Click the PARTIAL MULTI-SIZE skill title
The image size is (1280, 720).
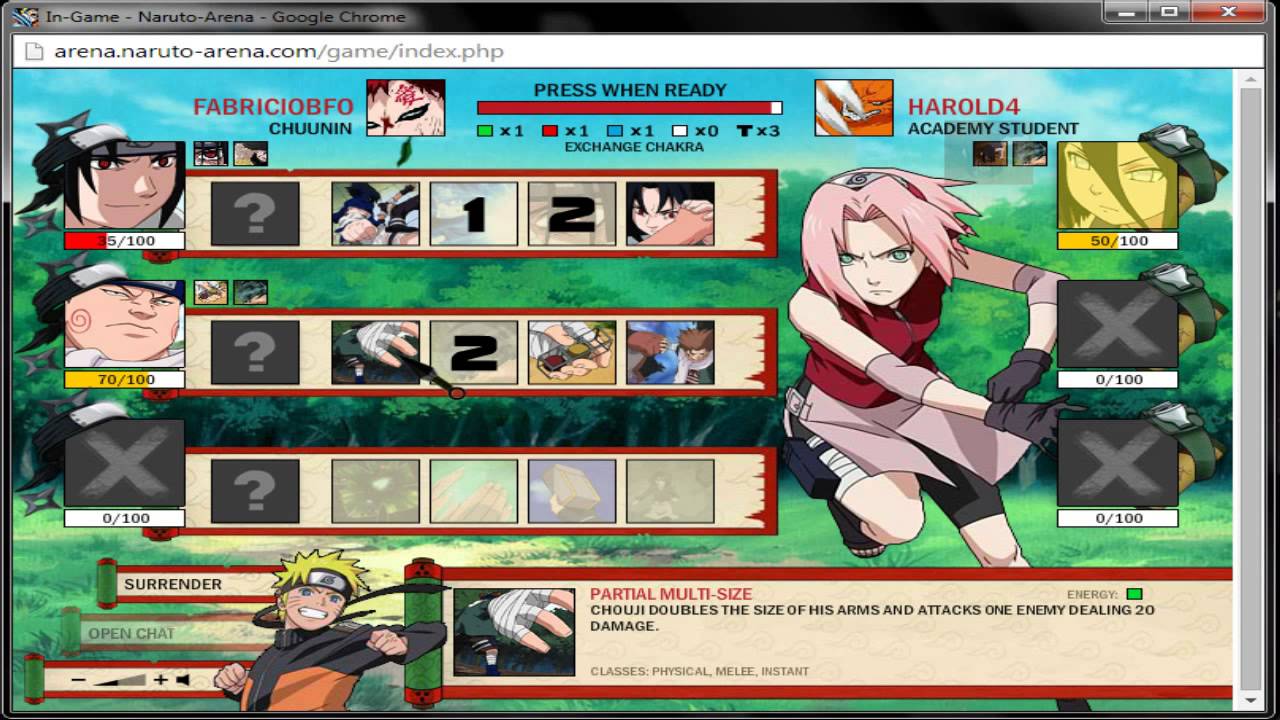tap(671, 595)
